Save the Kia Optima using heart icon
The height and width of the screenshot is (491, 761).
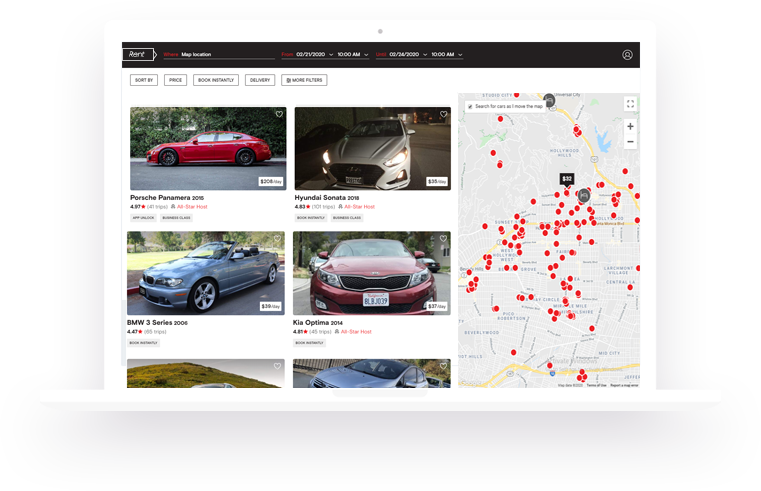click(443, 239)
